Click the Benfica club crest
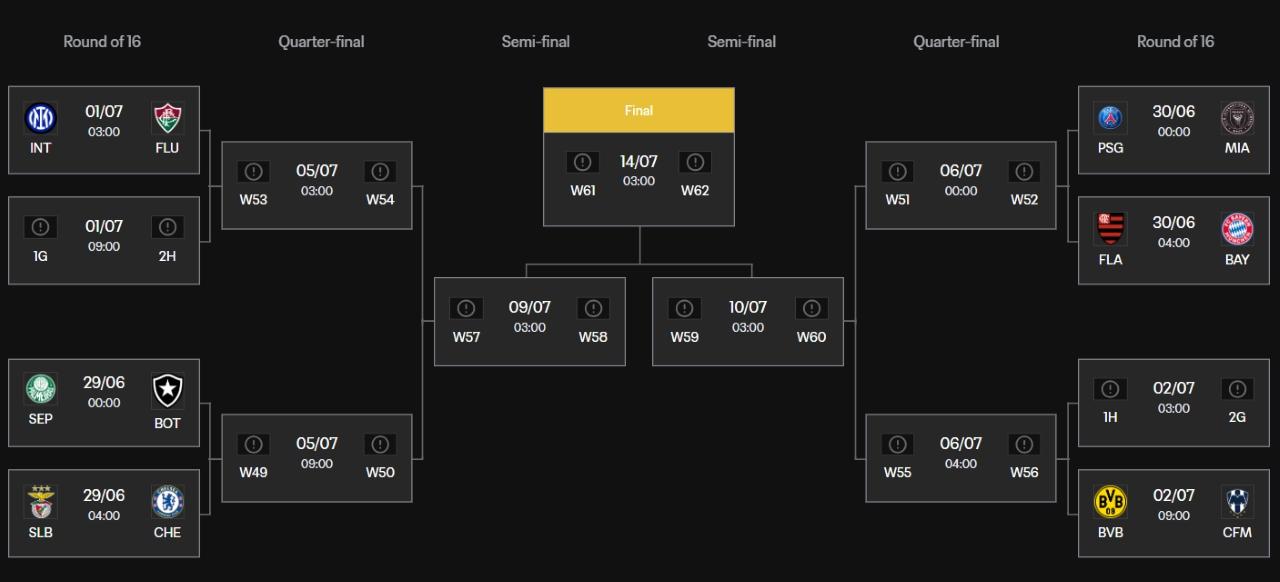The image size is (1280, 582). 41,502
